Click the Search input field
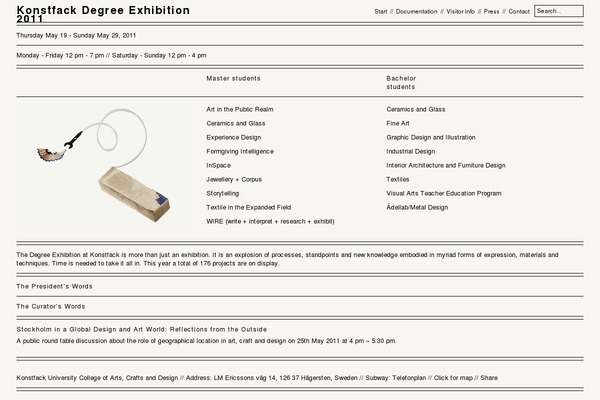Viewport: 600px width, 400px height. pos(559,11)
